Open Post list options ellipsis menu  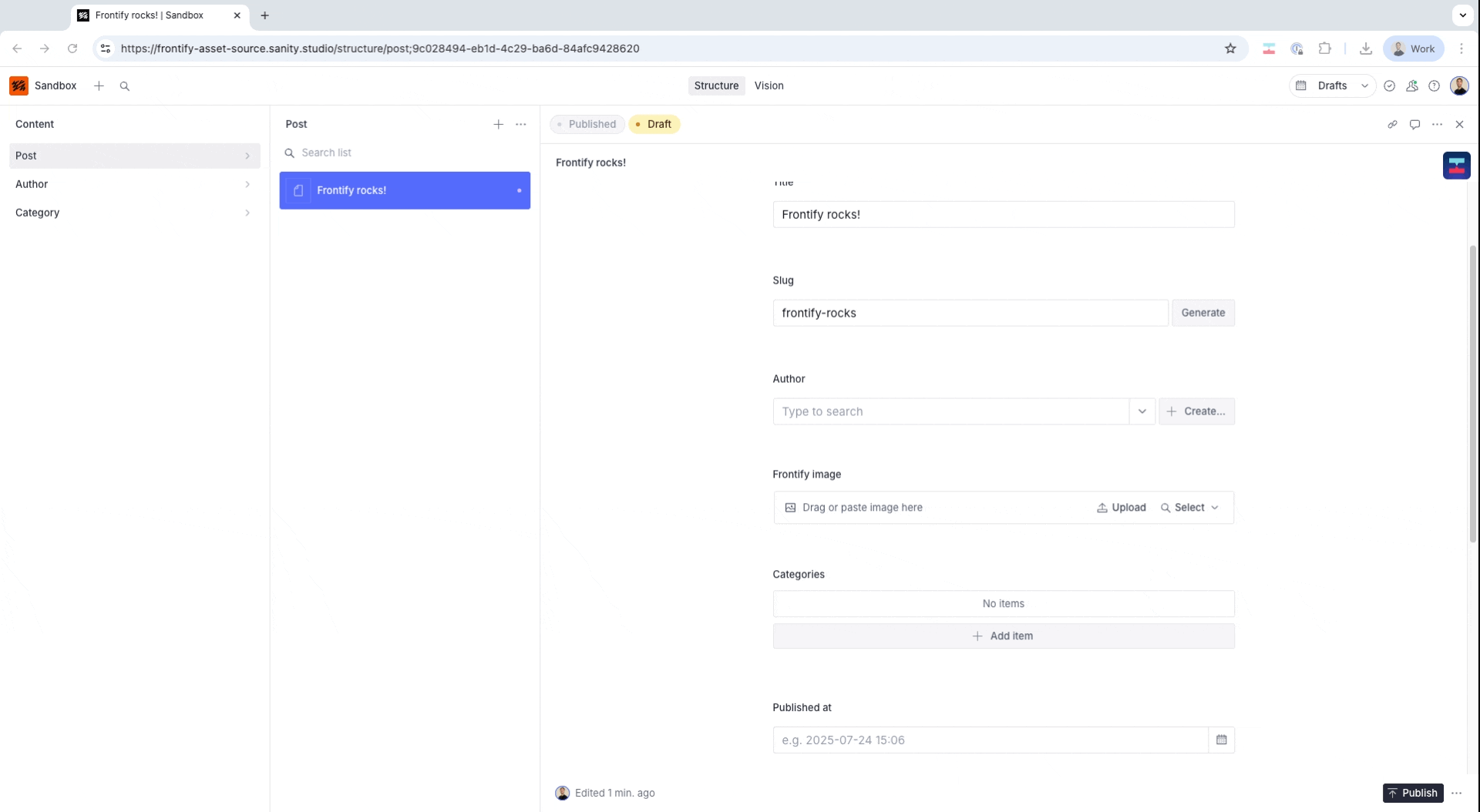521,124
